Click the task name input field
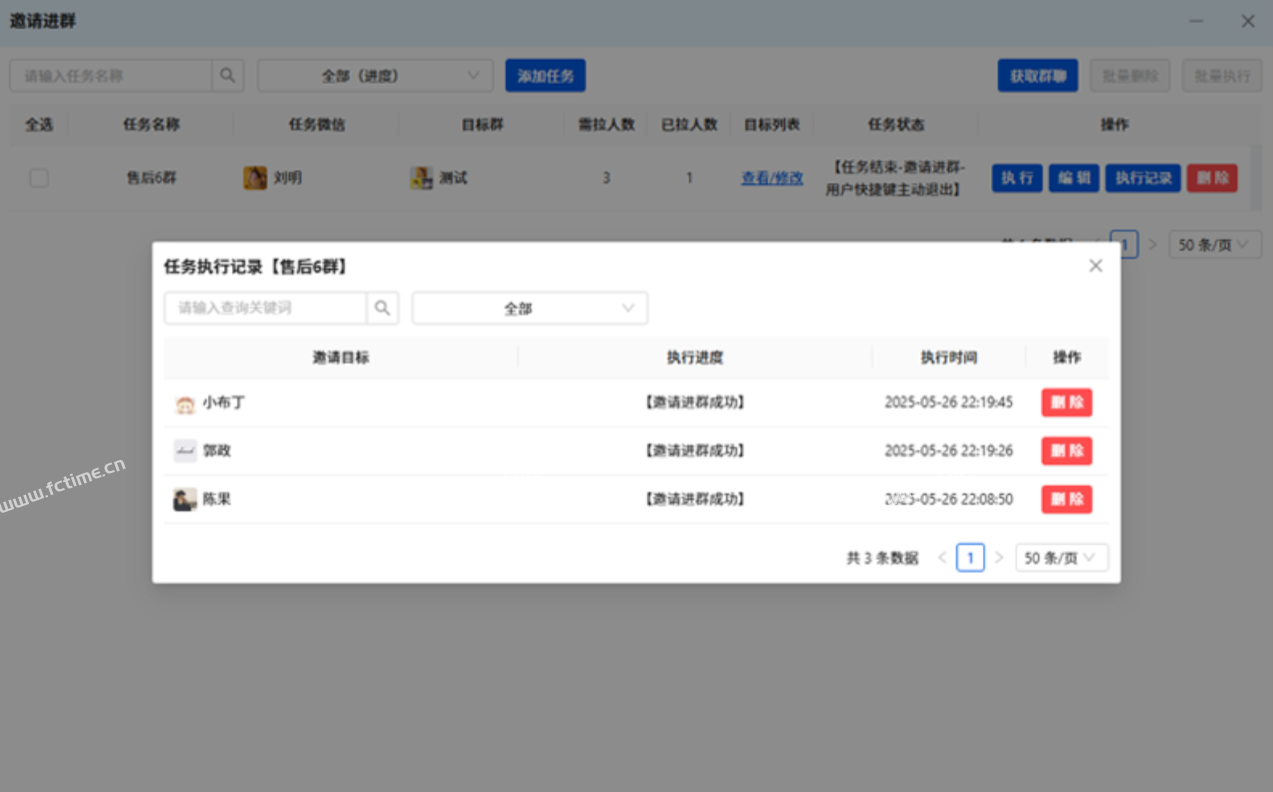Viewport: 1273px width, 792px height. click(x=111, y=75)
